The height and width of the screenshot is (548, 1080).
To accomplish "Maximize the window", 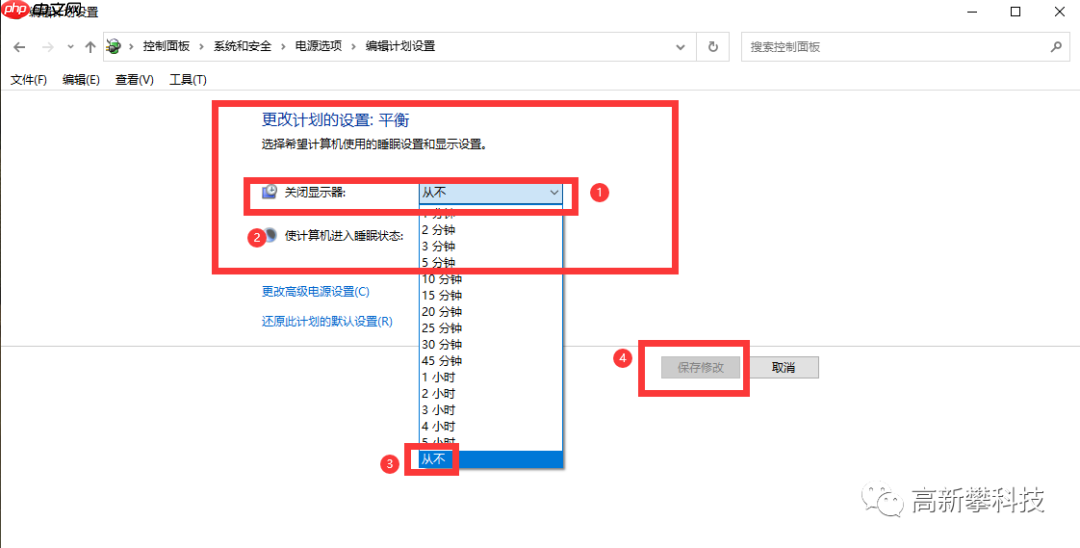I will (x=1015, y=11).
